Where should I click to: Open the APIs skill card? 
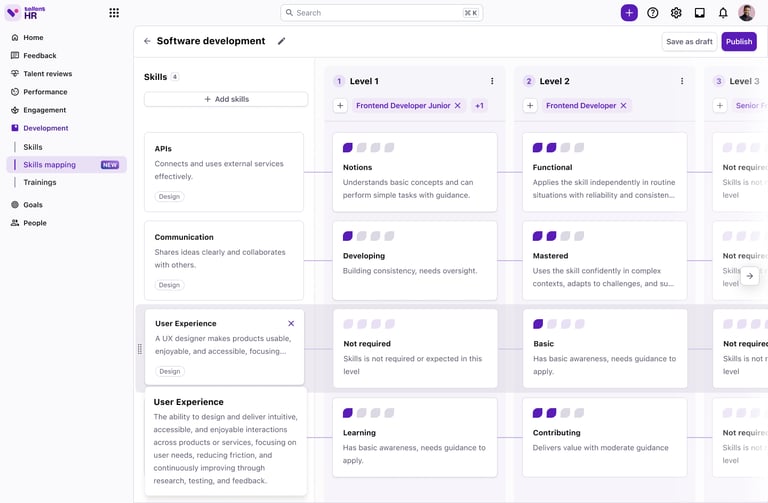224,172
